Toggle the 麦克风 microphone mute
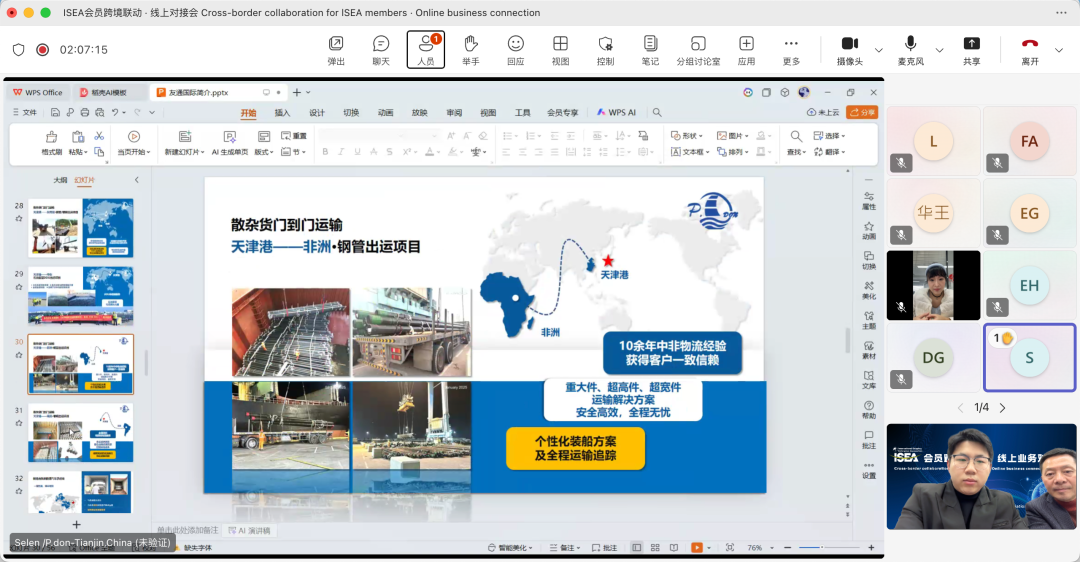Viewport: 1080px width, 562px height. 911,50
